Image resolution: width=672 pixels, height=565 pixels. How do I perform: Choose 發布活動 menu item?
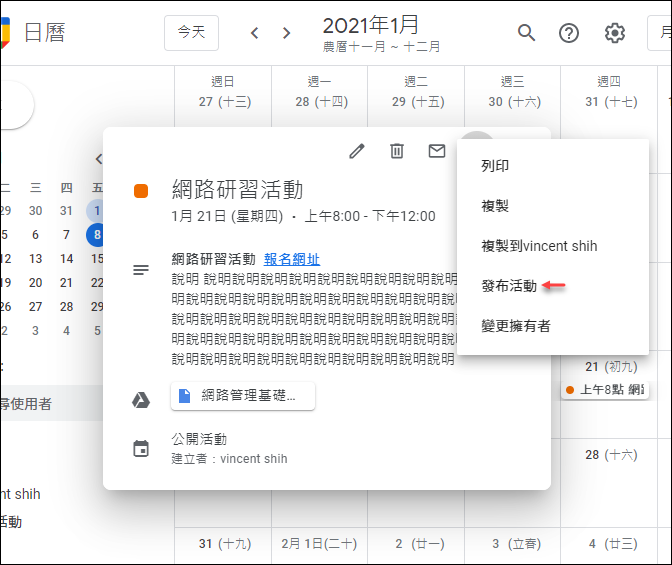tap(553, 286)
